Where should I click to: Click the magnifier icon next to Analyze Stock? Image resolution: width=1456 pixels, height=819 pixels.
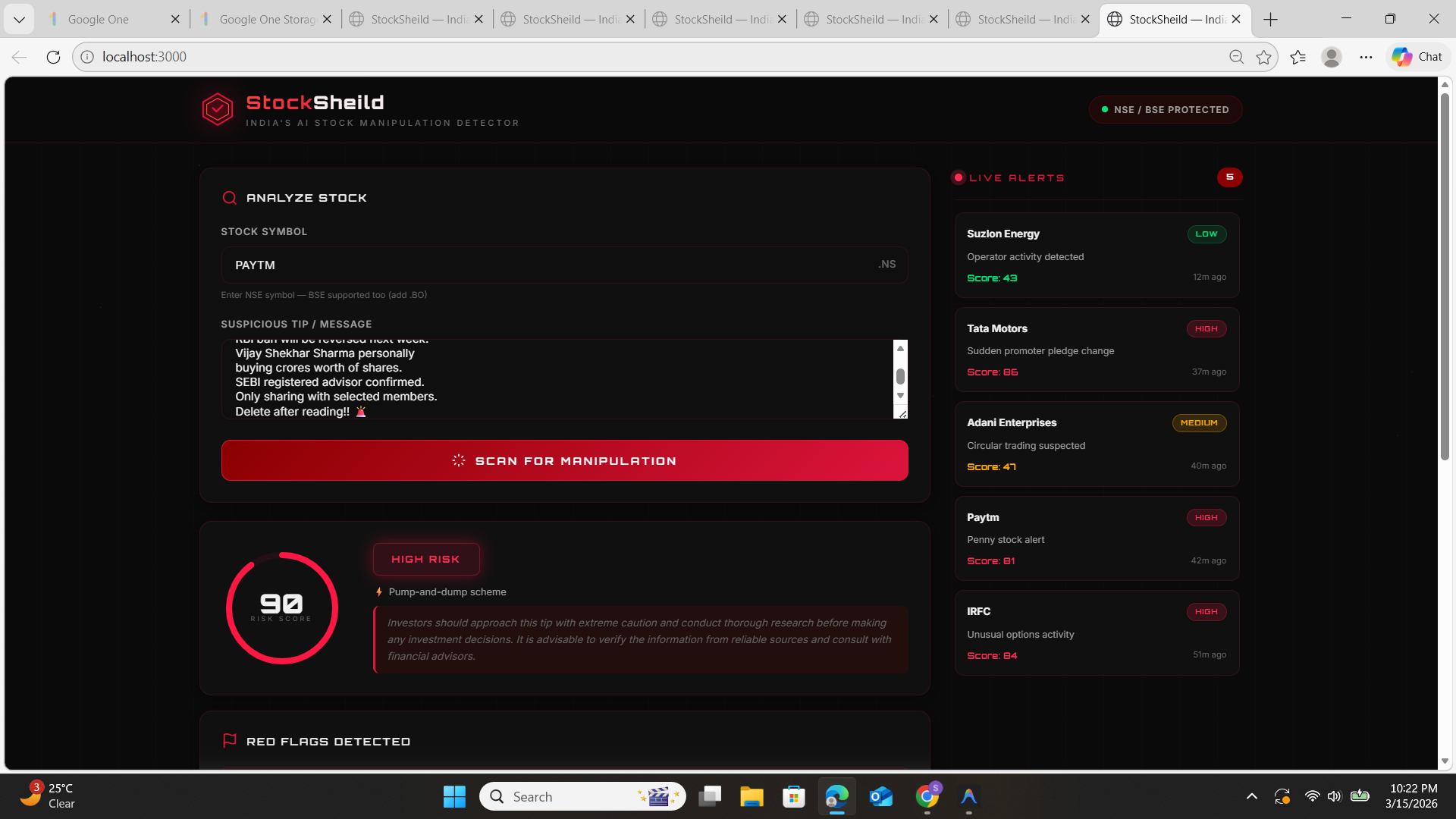click(229, 198)
